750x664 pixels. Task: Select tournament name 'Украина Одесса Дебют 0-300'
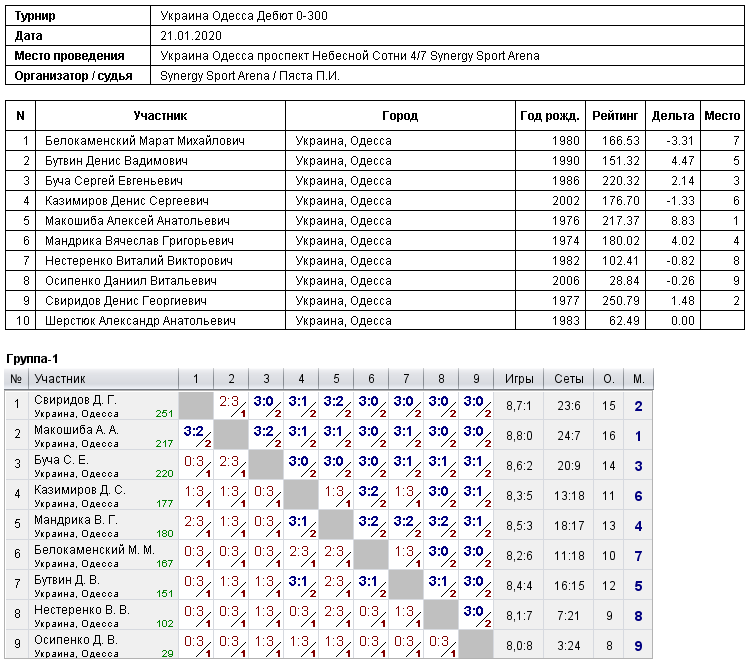pos(244,16)
